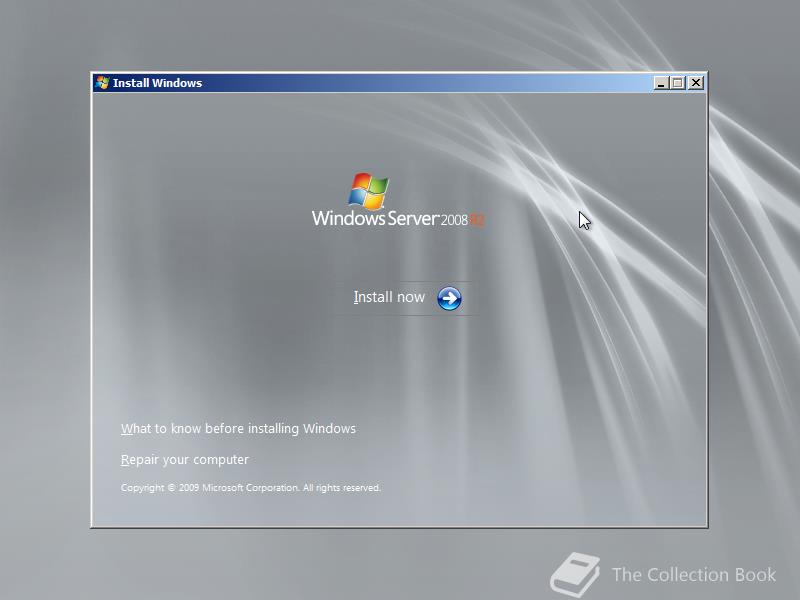
Task: Click the Copyright 2009 Microsoft Corporation text
Action: tap(251, 488)
